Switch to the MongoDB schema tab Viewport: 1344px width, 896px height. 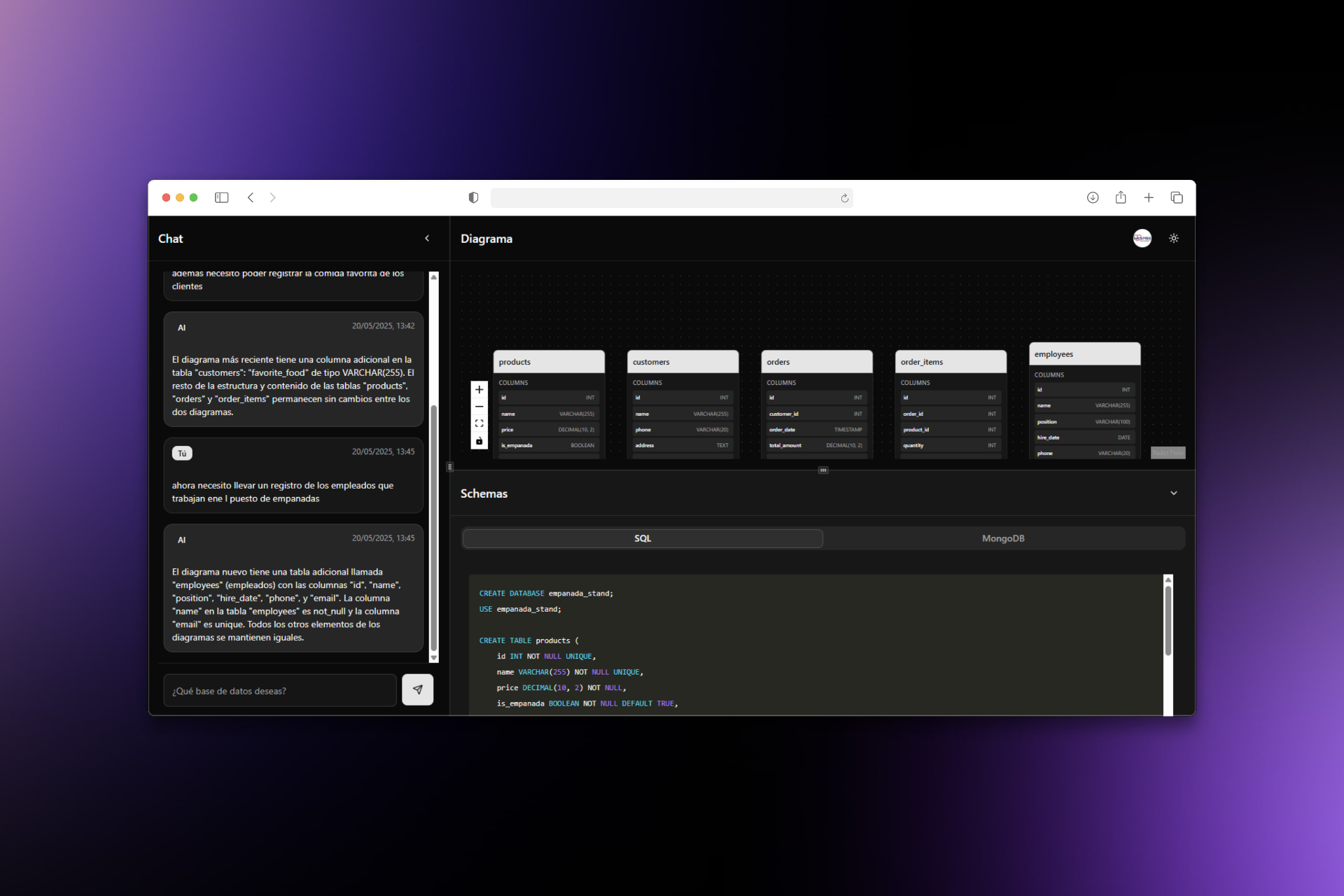click(1002, 538)
